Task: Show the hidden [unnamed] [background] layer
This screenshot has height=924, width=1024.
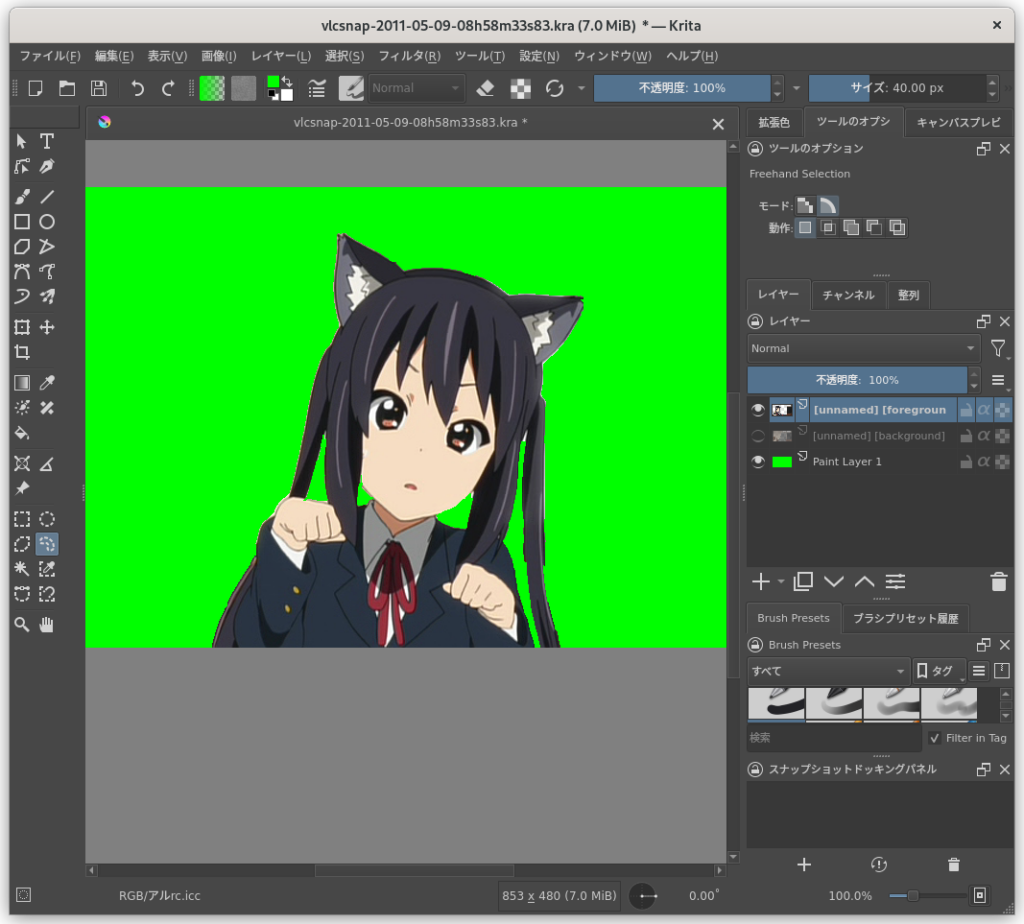Action: pos(758,436)
